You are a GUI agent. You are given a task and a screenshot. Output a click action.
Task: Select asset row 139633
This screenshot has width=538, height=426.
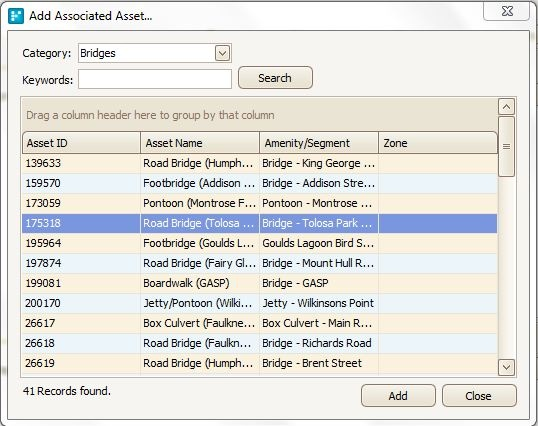(260, 163)
